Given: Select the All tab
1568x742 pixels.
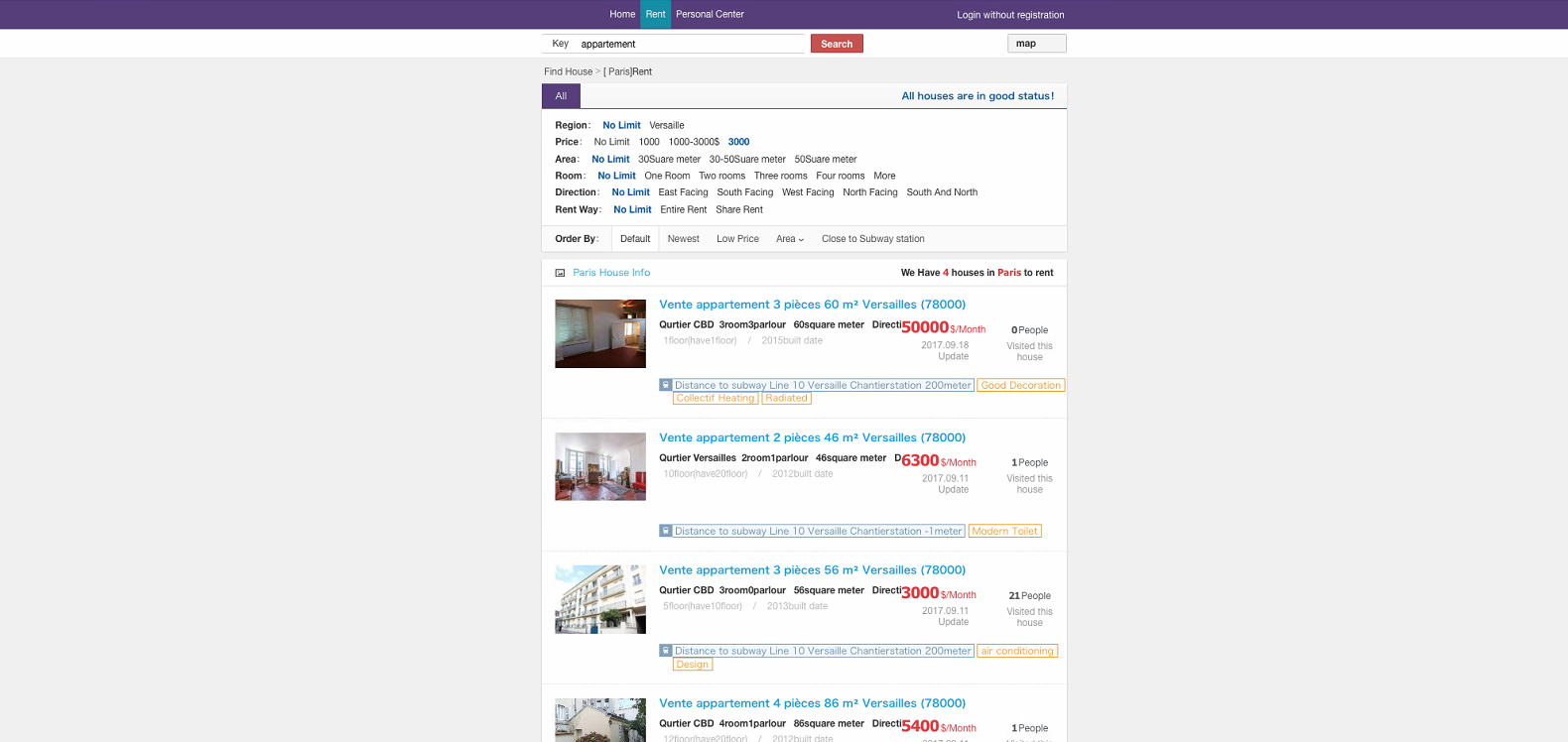Looking at the screenshot, I should pyautogui.click(x=561, y=96).
